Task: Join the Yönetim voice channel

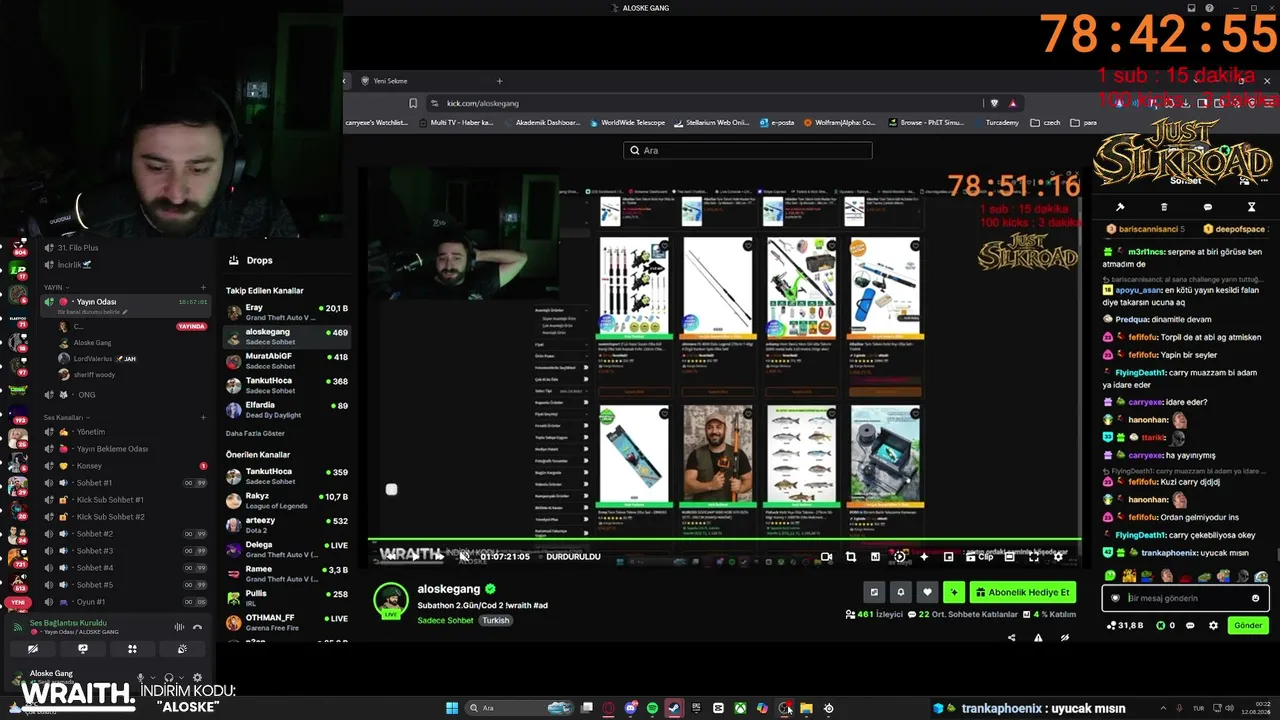Action: coord(125,432)
